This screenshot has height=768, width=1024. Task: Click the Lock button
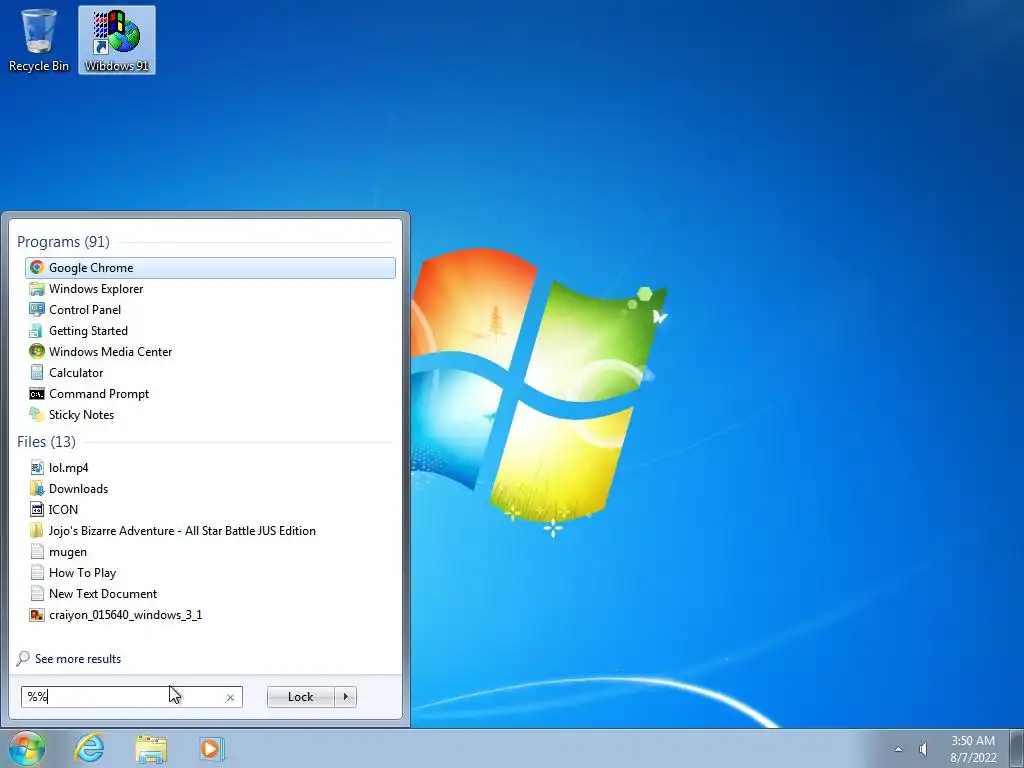[x=300, y=697]
